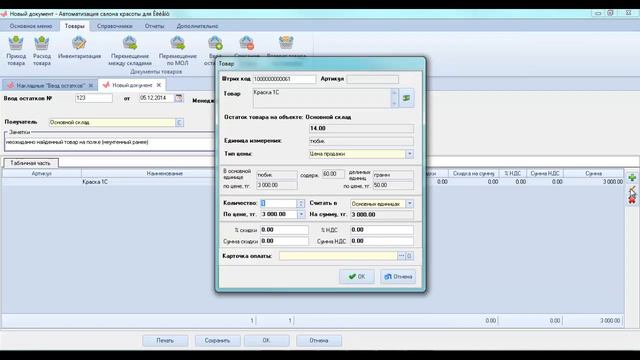Screen dimensions: 640x360
Task: Open the Дополнительно ribbon tab
Action: pyautogui.click(x=197, y=26)
